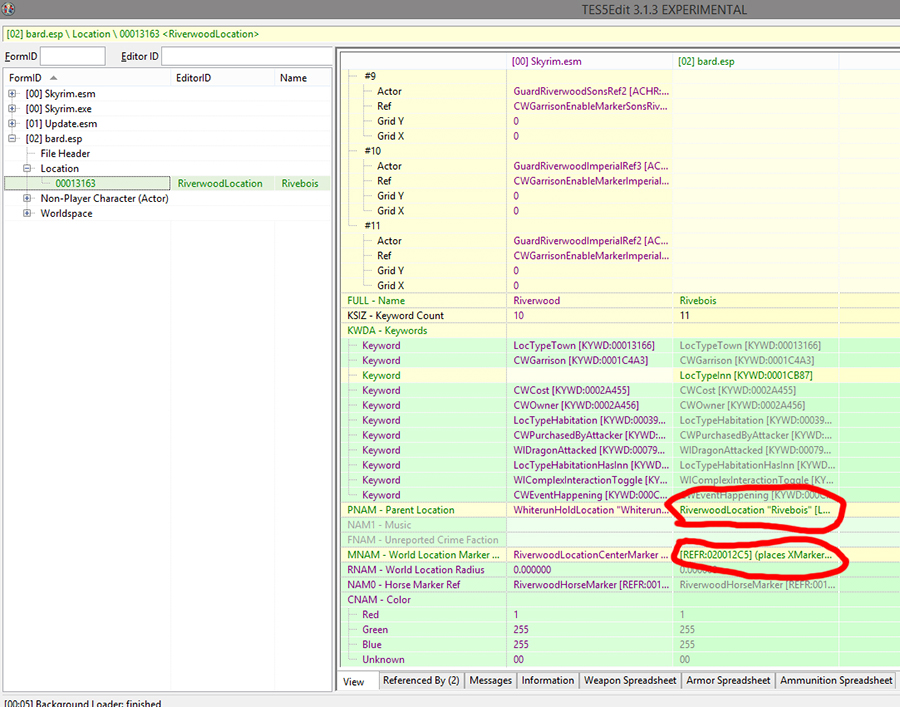This screenshot has height=707, width=900.
Task: Click WhiterunHoldLocation parent location value
Action: click(x=591, y=510)
